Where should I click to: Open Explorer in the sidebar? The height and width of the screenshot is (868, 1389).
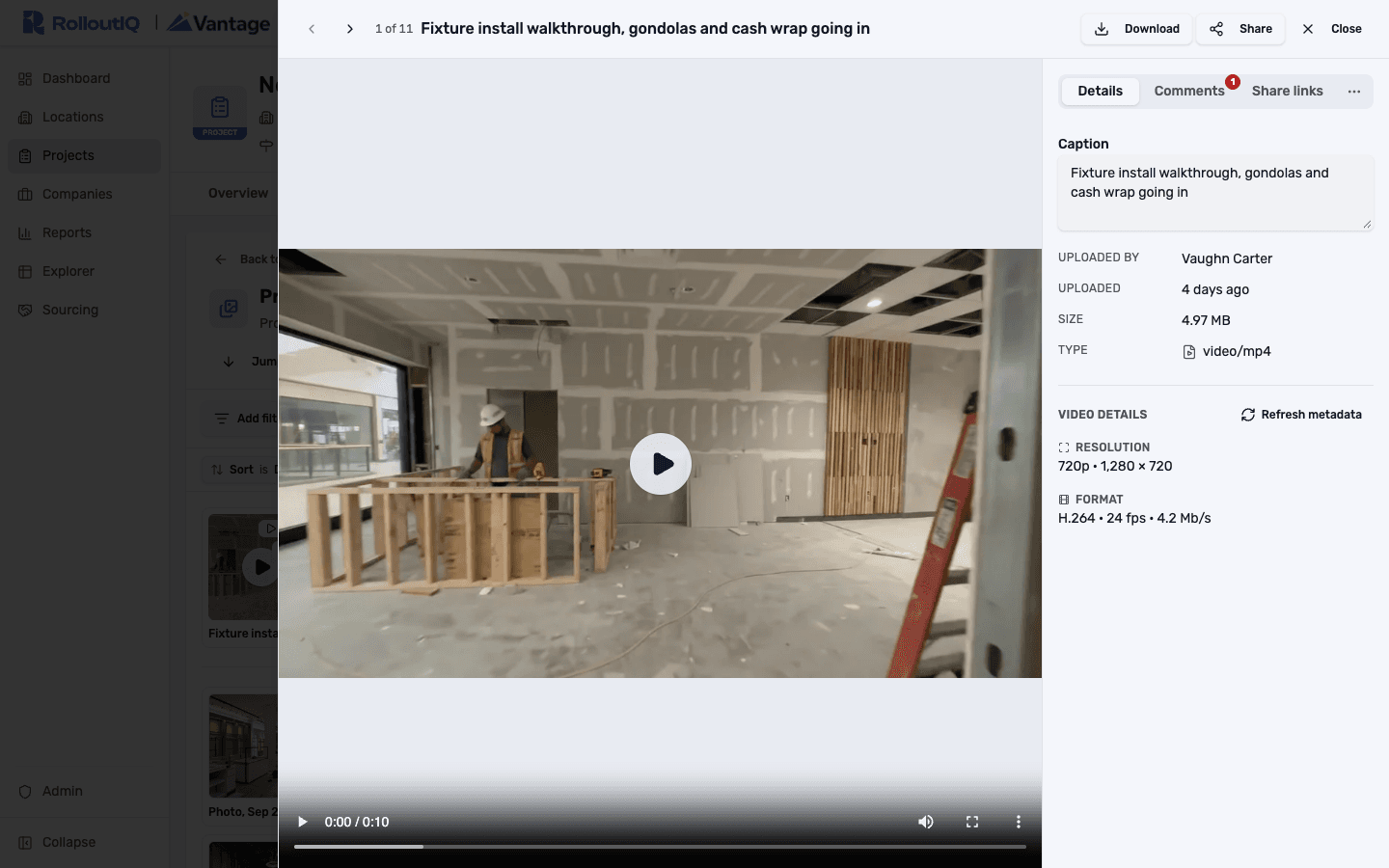[84, 271]
